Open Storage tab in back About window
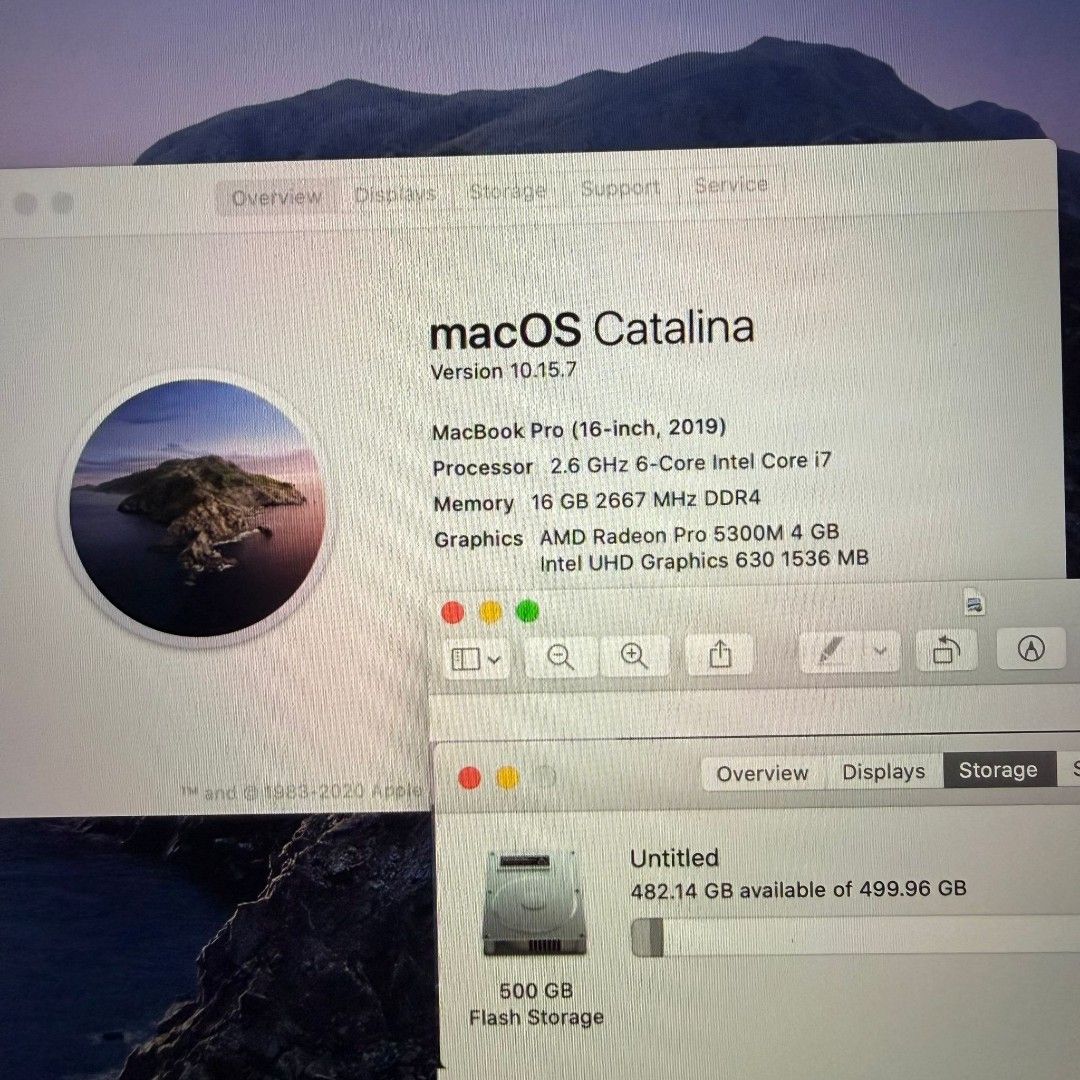 tap(508, 191)
